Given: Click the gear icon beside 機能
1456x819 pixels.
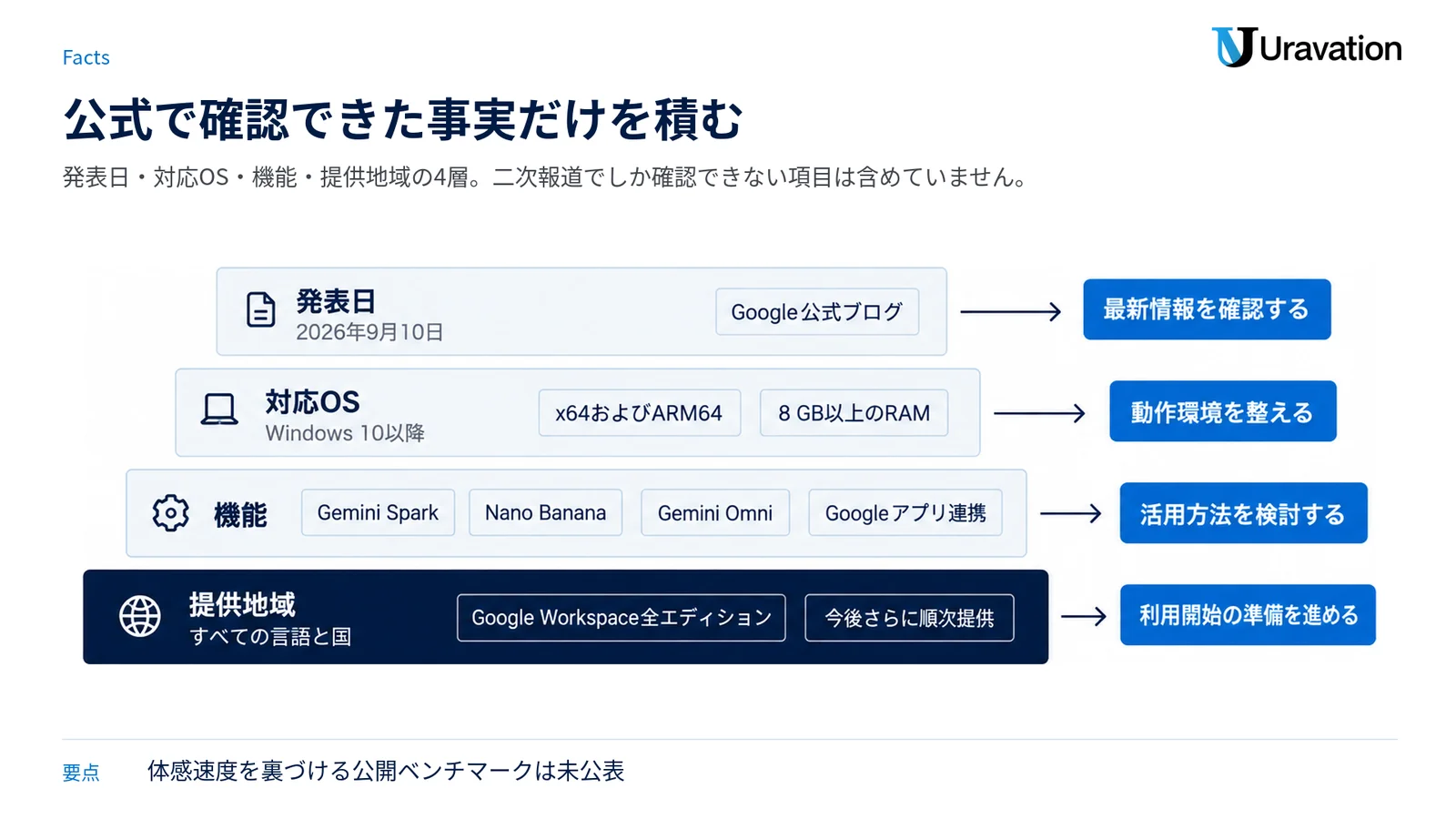Looking at the screenshot, I should [x=170, y=513].
